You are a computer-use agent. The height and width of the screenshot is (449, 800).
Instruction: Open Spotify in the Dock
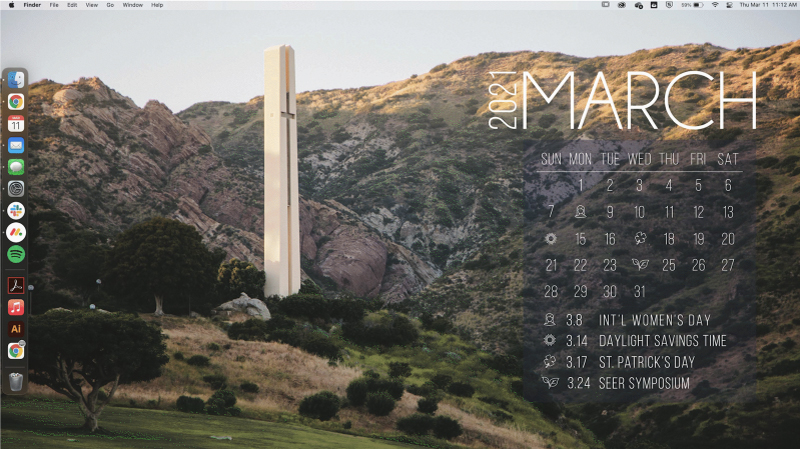pos(16,254)
